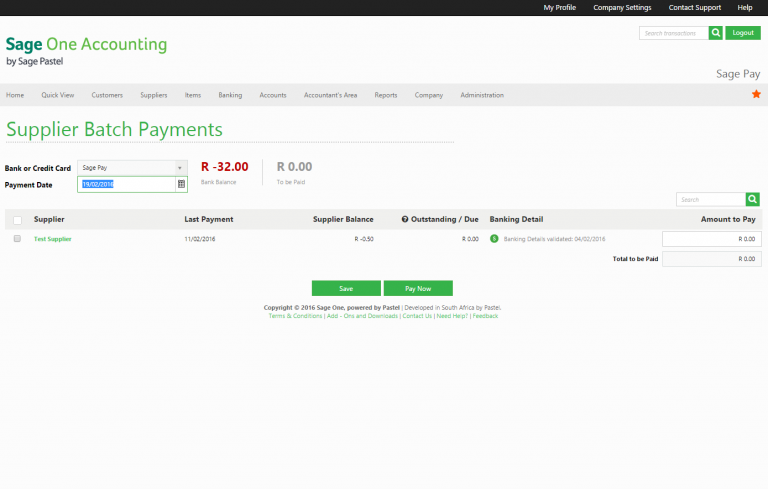Click the green banking details validated icon

pos(494,239)
